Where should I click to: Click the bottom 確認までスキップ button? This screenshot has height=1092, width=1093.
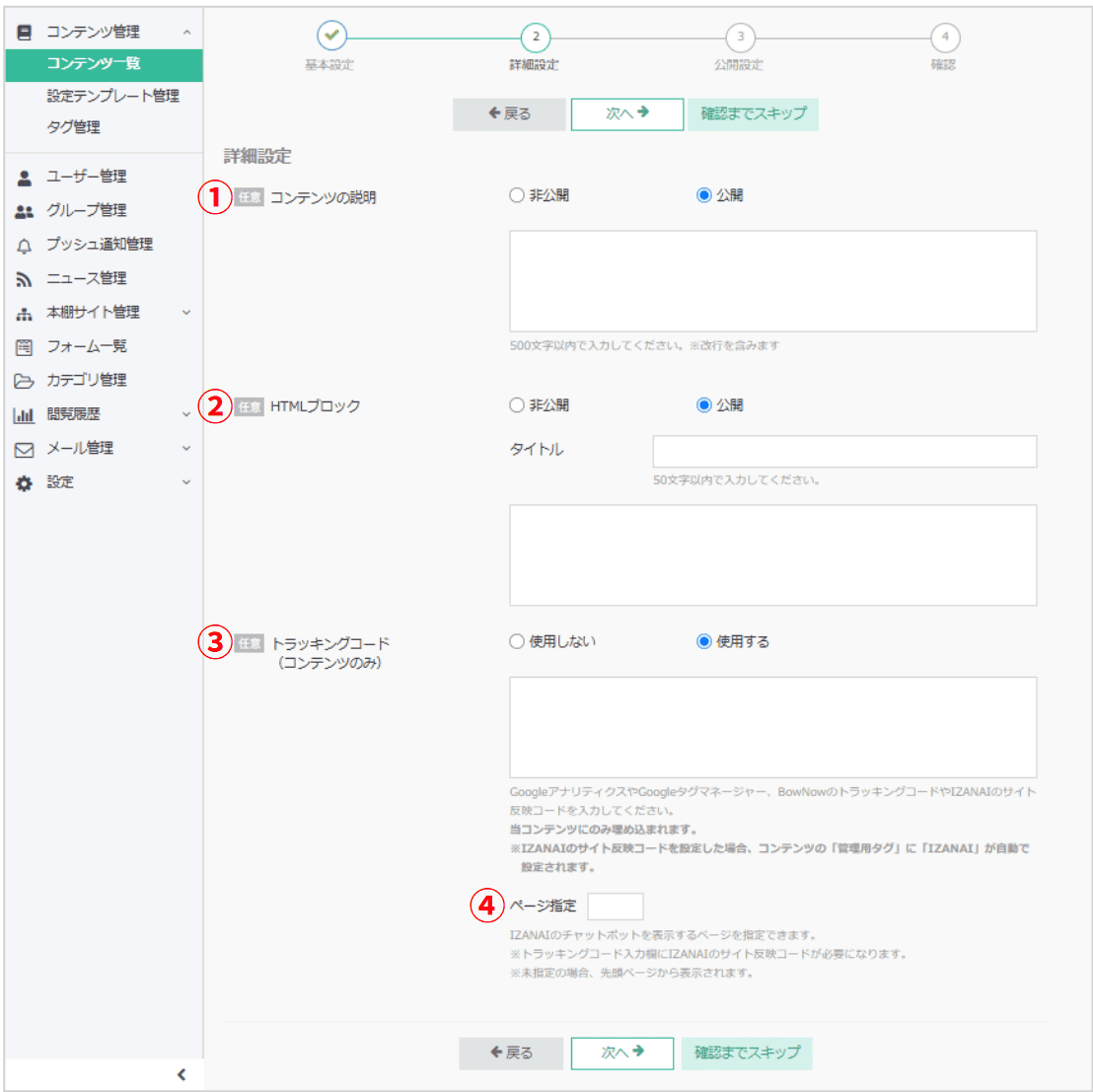coord(747,1053)
